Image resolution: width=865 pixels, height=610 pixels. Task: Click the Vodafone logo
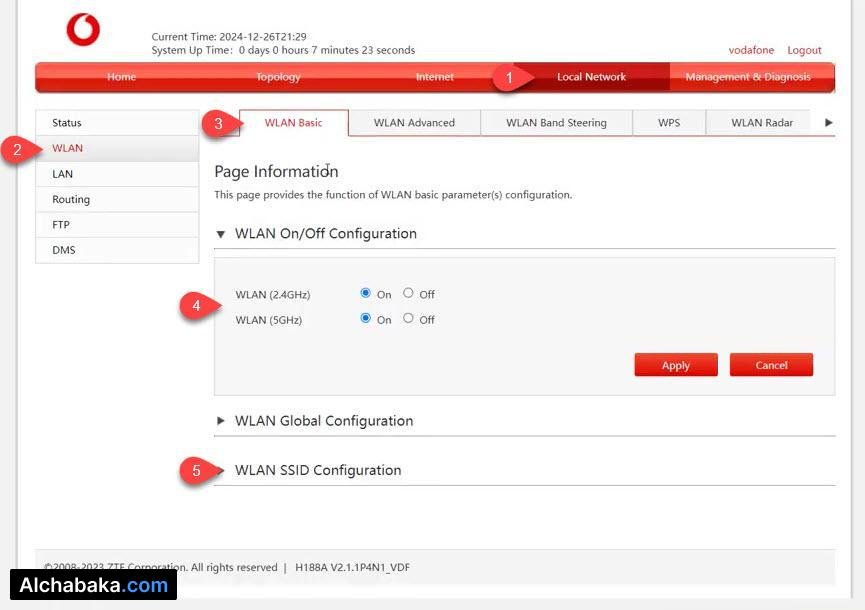click(84, 30)
